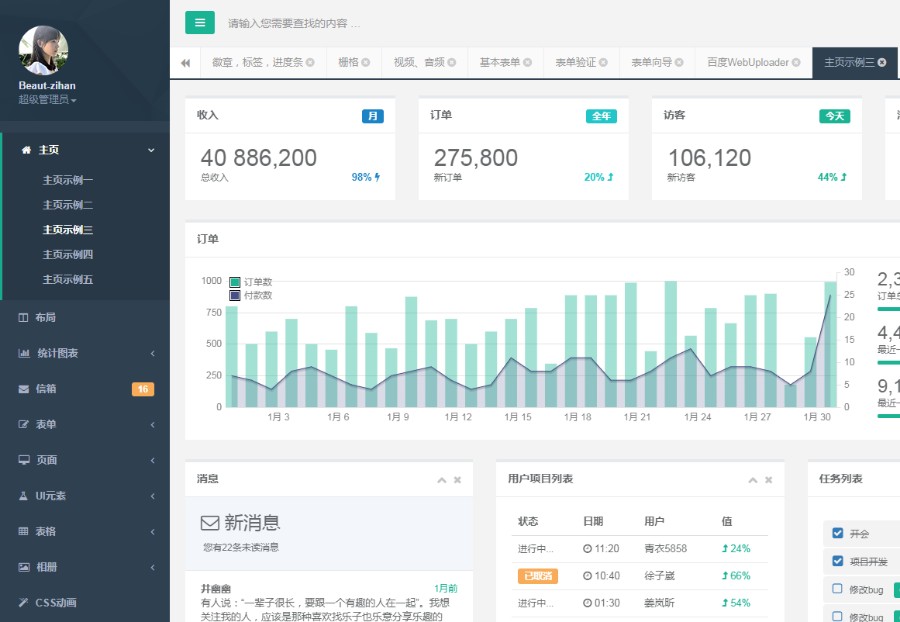Image resolution: width=900 pixels, height=622 pixels.
Task: Open 主页示例五 in sidebar
Action: tap(68, 279)
